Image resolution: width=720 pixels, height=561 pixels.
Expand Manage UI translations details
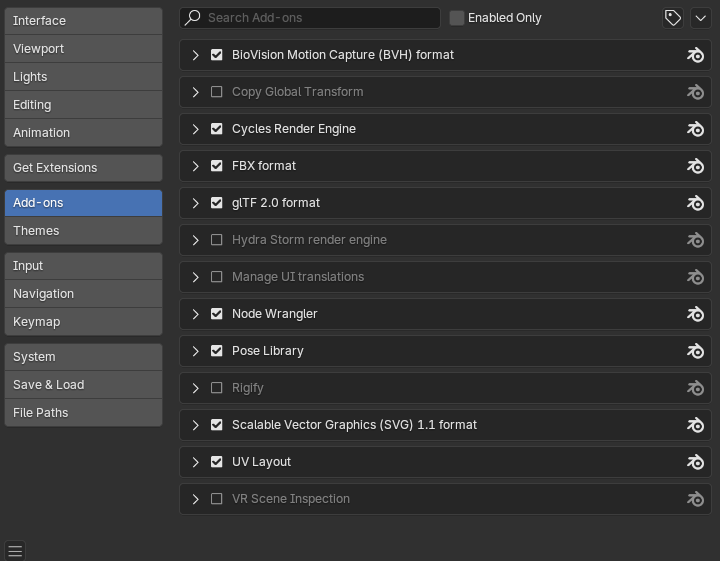(196, 277)
